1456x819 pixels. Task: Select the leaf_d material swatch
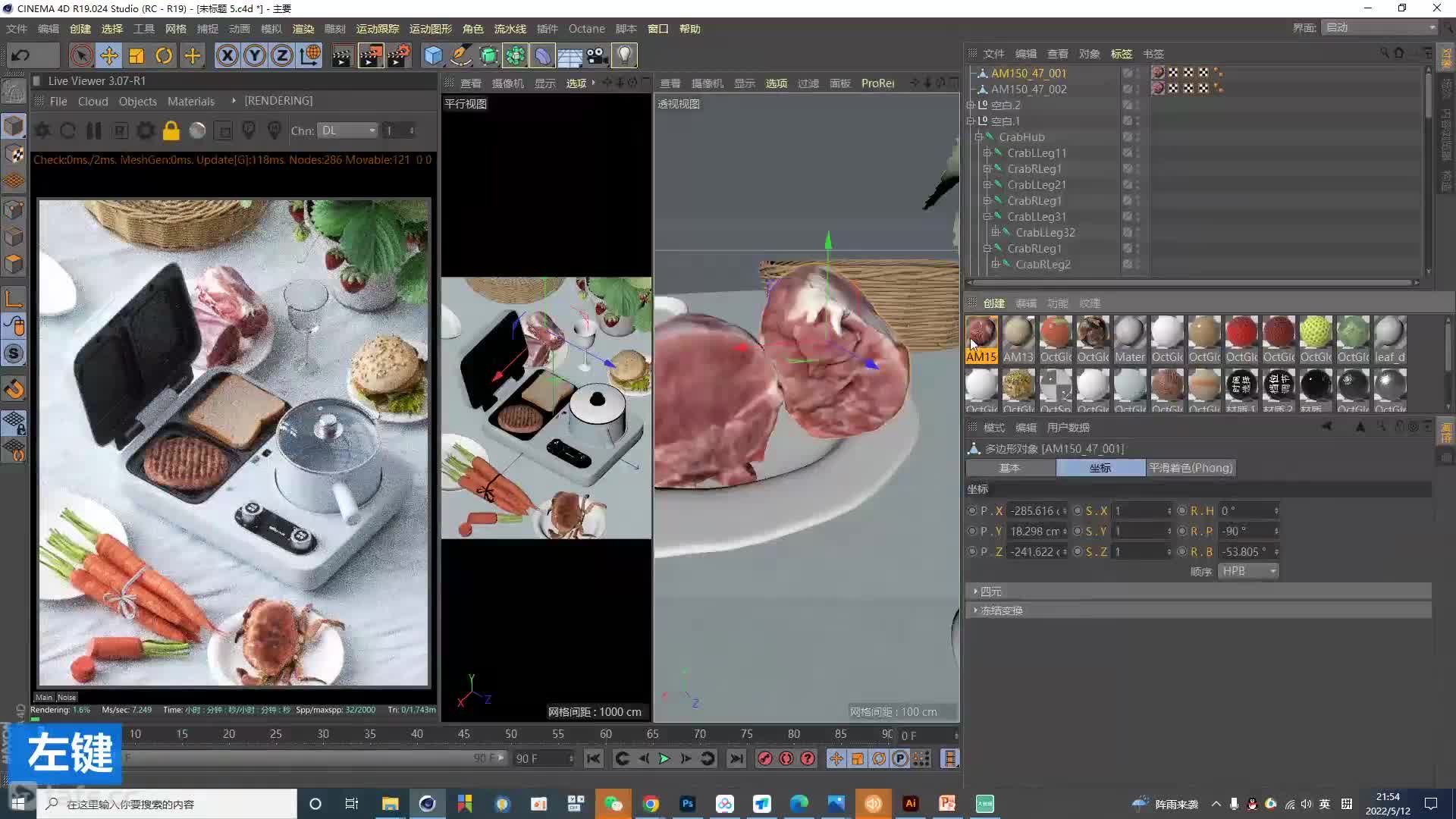point(1389,339)
